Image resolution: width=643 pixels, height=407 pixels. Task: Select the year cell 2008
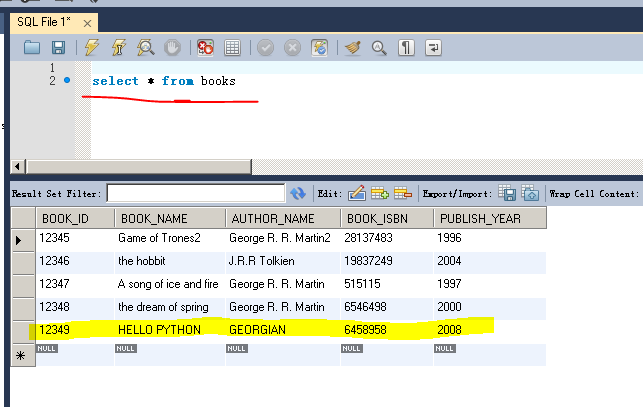pyautogui.click(x=490, y=330)
